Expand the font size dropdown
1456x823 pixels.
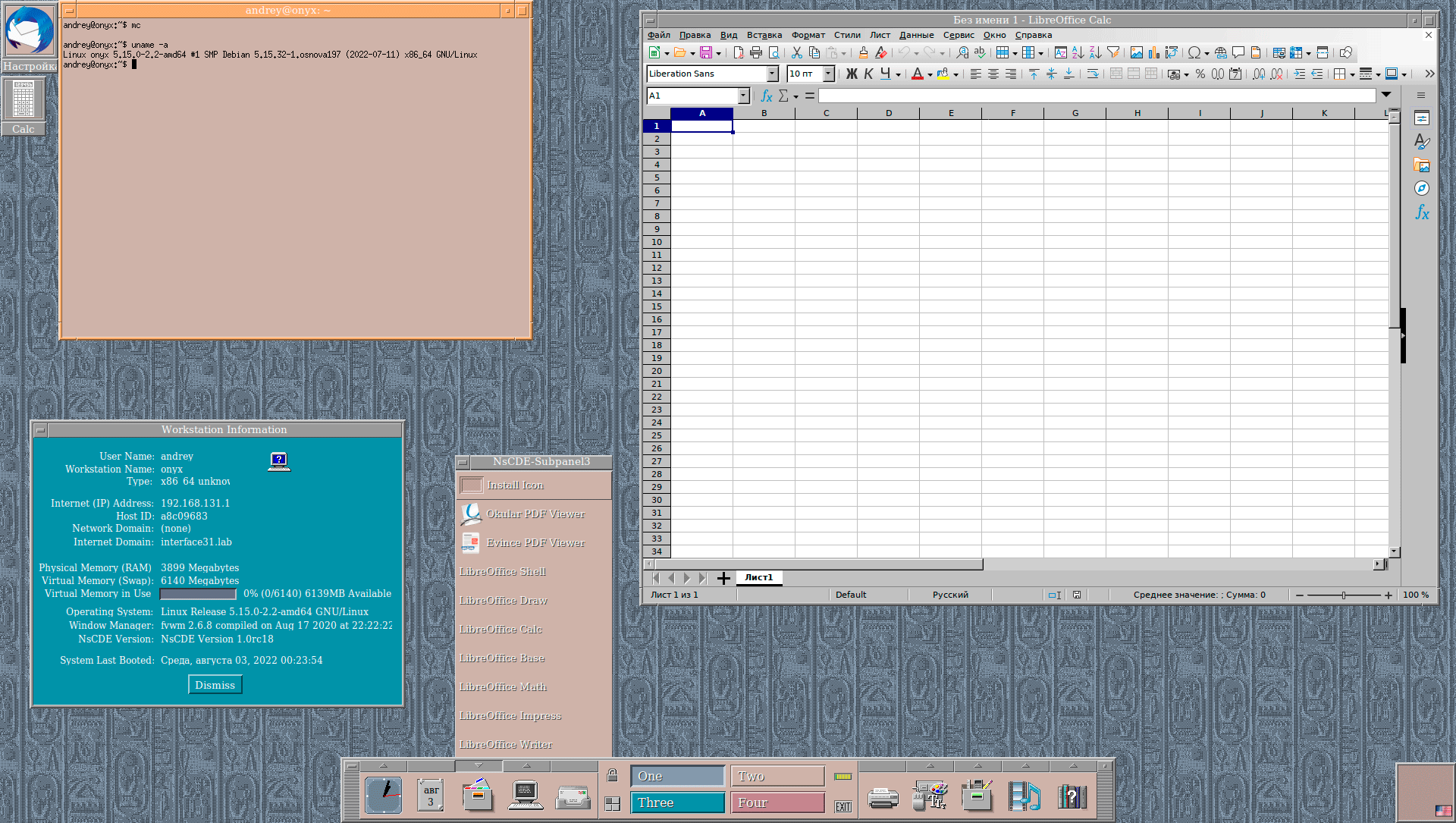[828, 74]
